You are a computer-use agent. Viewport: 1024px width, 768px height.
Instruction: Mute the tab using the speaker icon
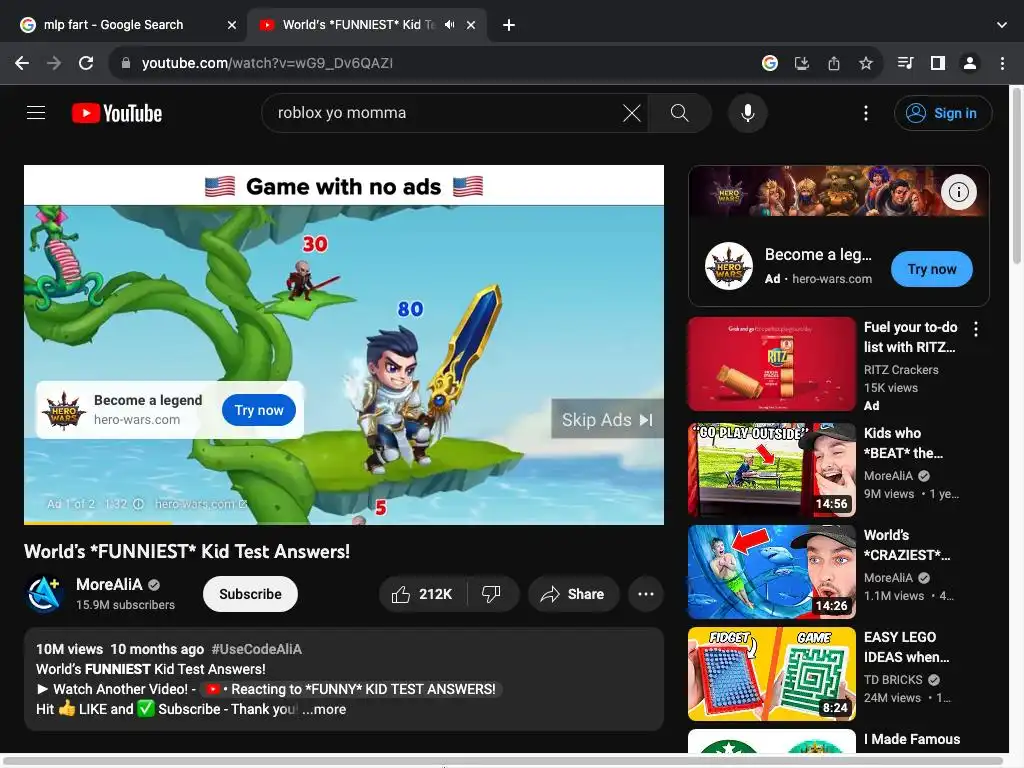[x=449, y=25]
